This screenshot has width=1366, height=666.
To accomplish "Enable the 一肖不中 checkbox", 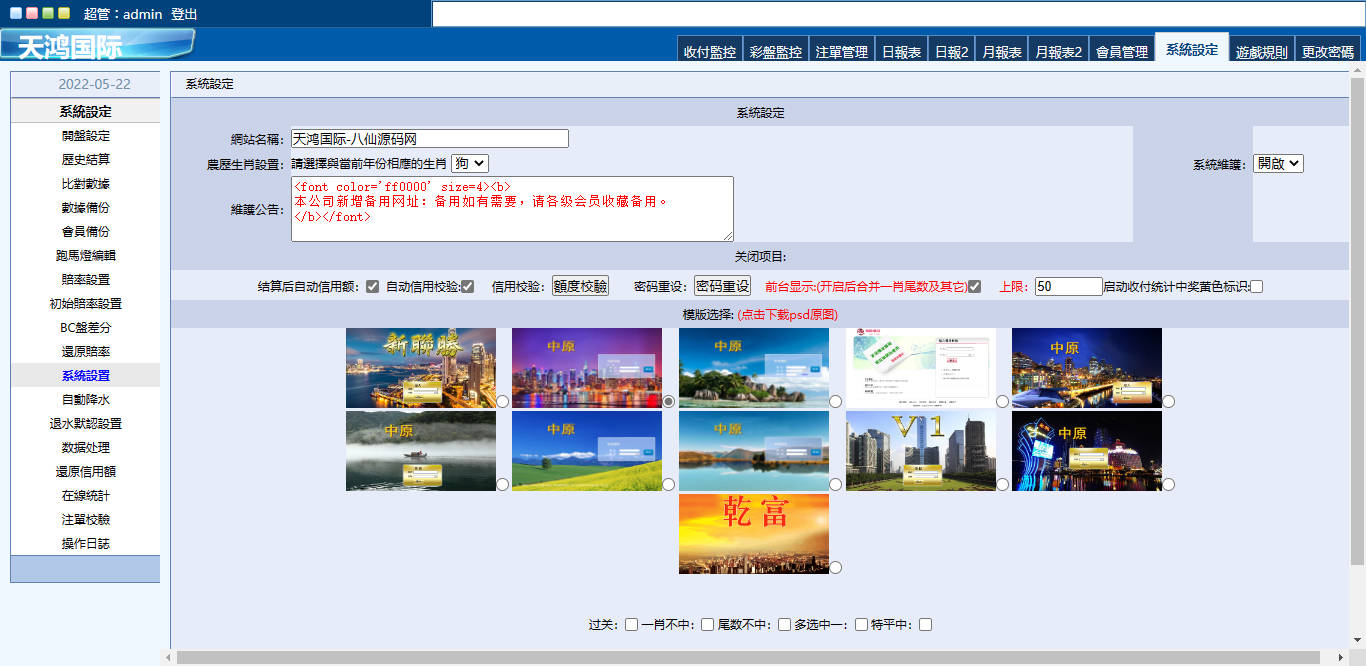I will click(x=708, y=625).
